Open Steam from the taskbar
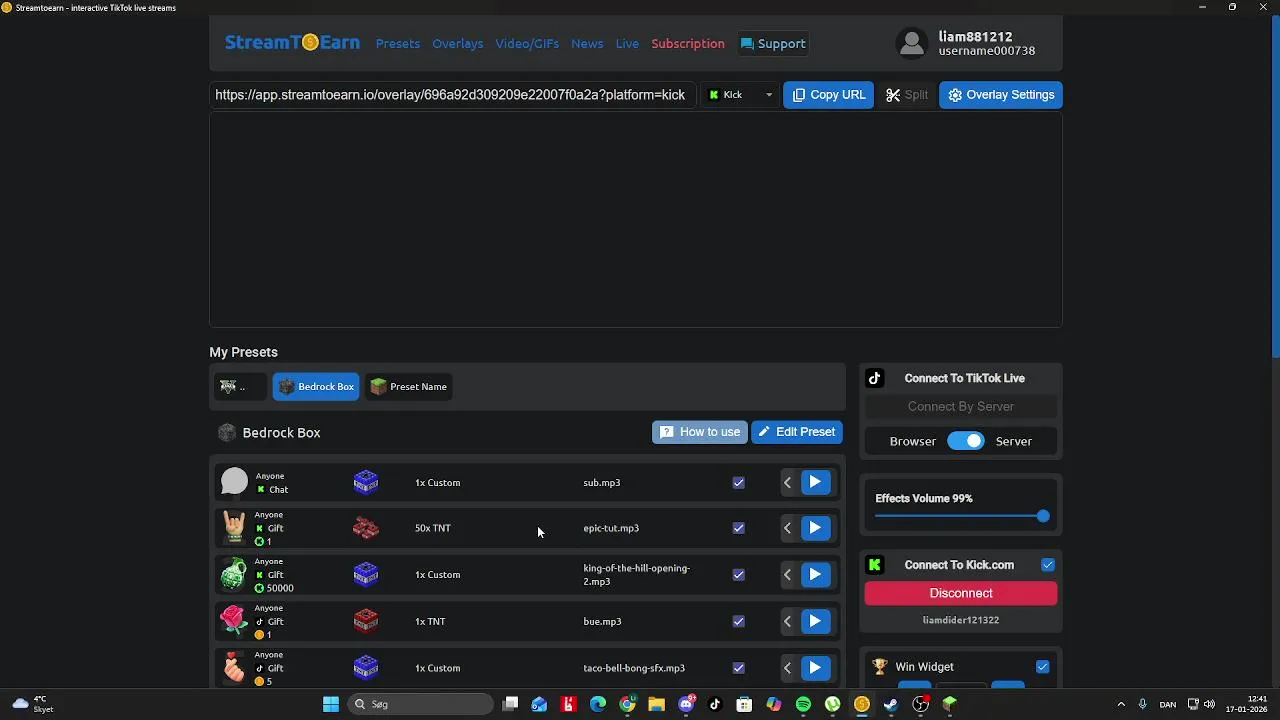 click(891, 704)
